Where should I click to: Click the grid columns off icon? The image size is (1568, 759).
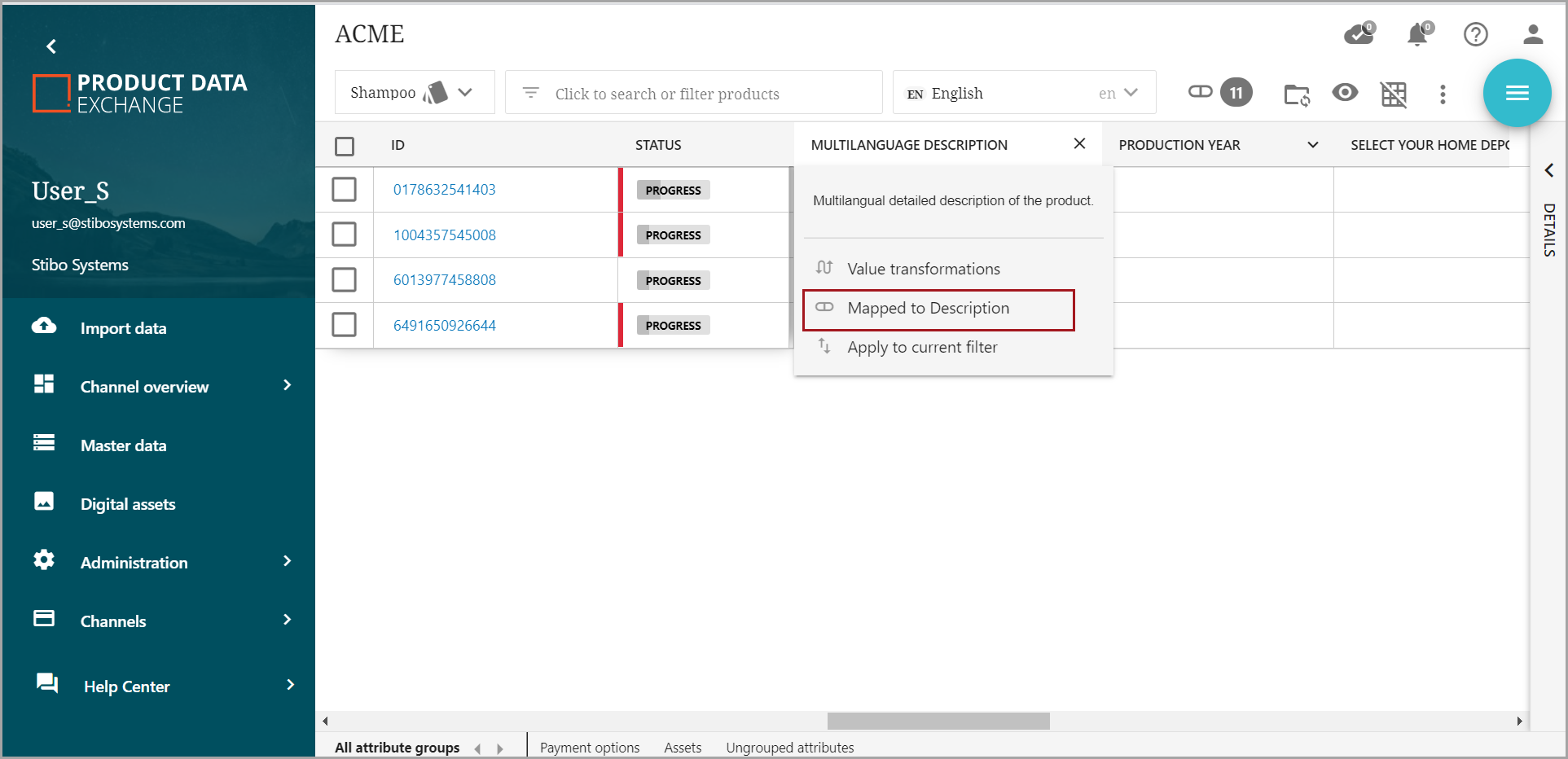[1394, 94]
